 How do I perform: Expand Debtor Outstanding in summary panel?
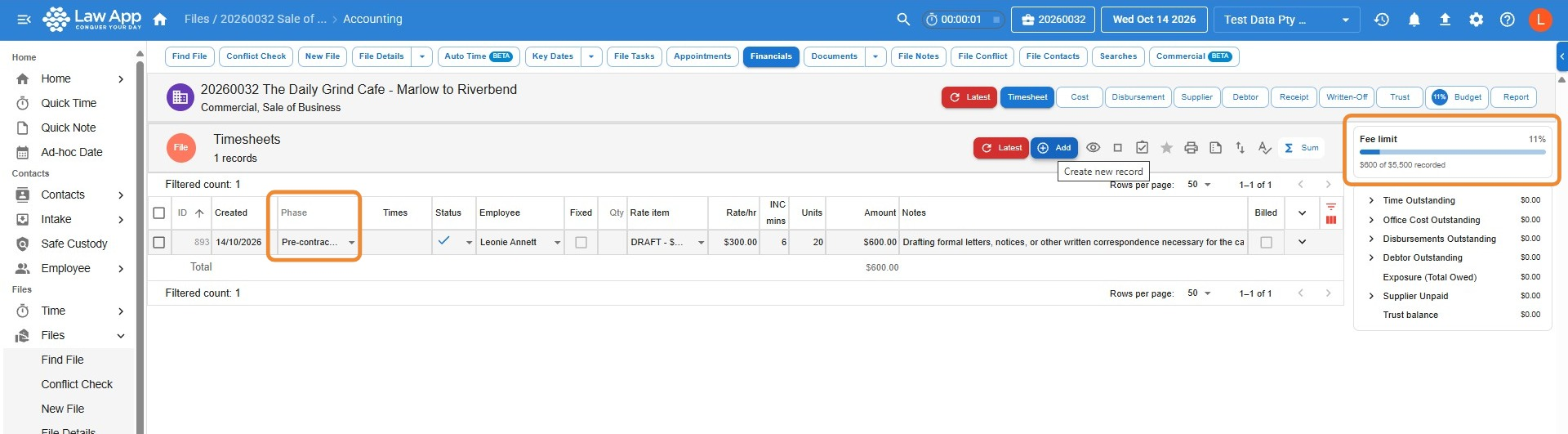tap(1371, 257)
